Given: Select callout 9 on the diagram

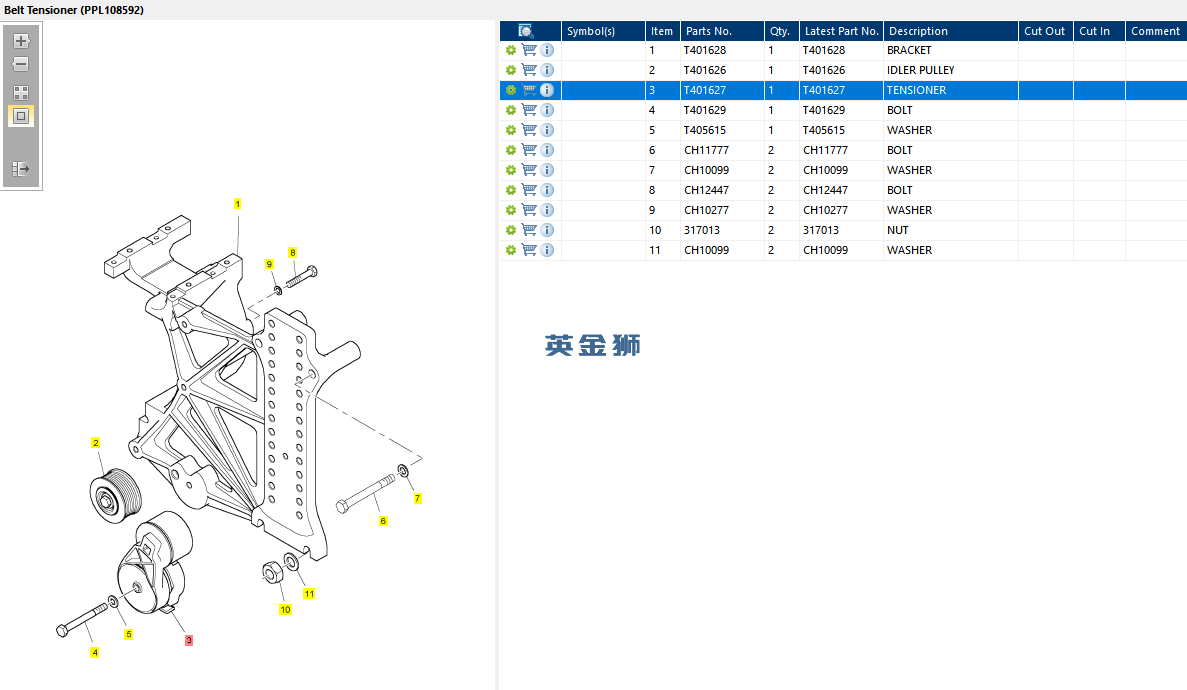Looking at the screenshot, I should click(269, 264).
